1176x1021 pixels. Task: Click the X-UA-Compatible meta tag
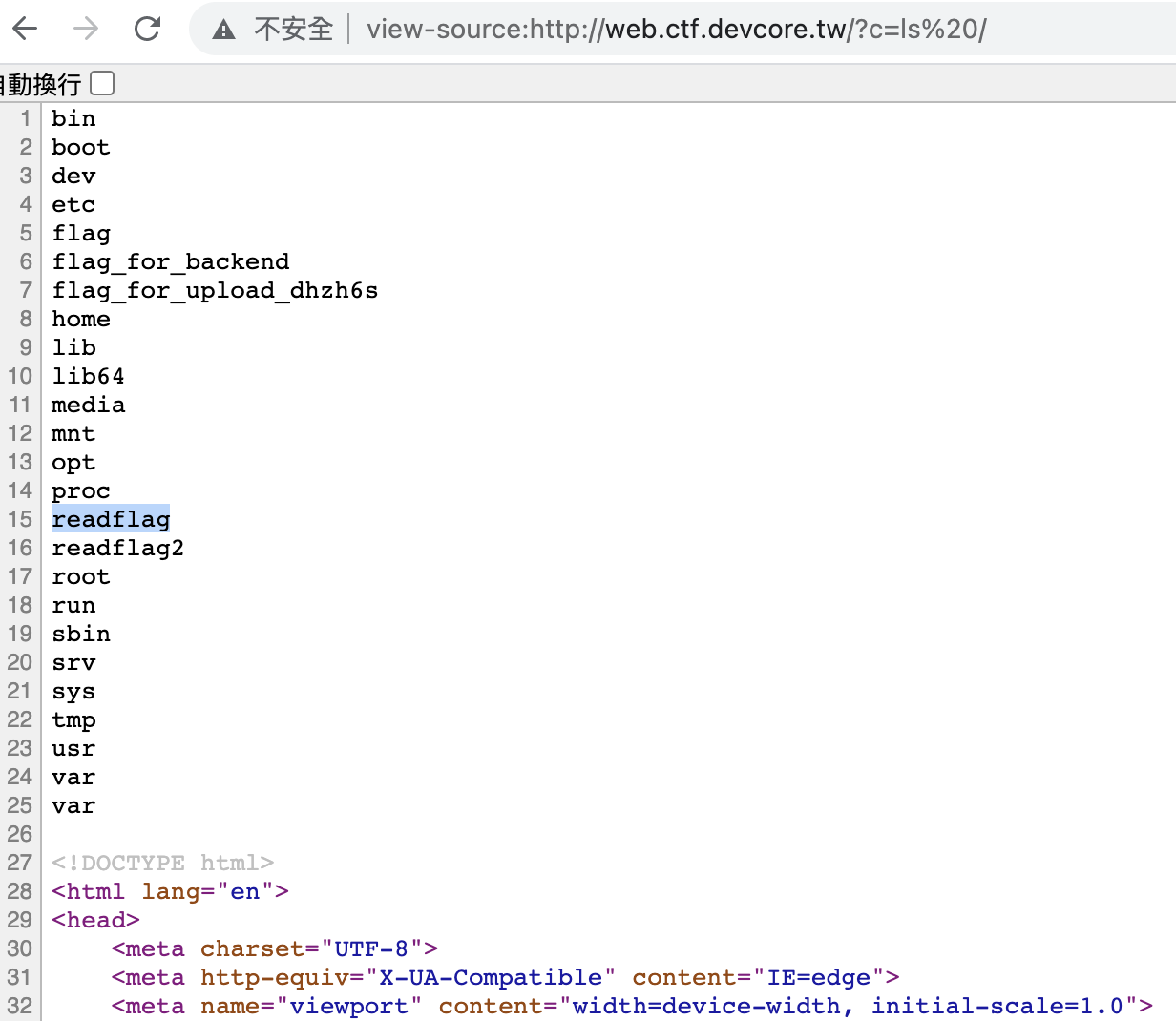tap(505, 977)
